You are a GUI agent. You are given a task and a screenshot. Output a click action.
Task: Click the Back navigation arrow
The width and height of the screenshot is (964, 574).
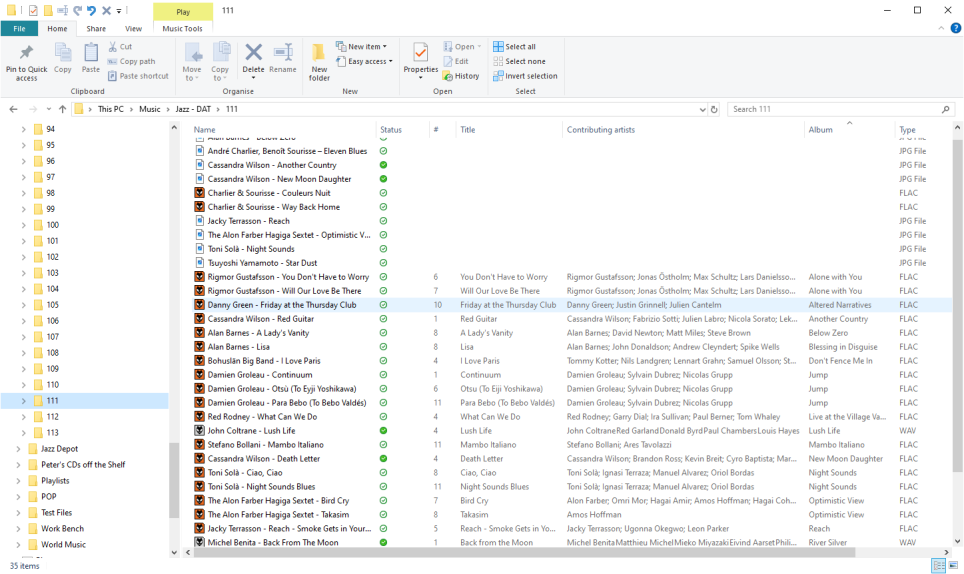[x=14, y=109]
